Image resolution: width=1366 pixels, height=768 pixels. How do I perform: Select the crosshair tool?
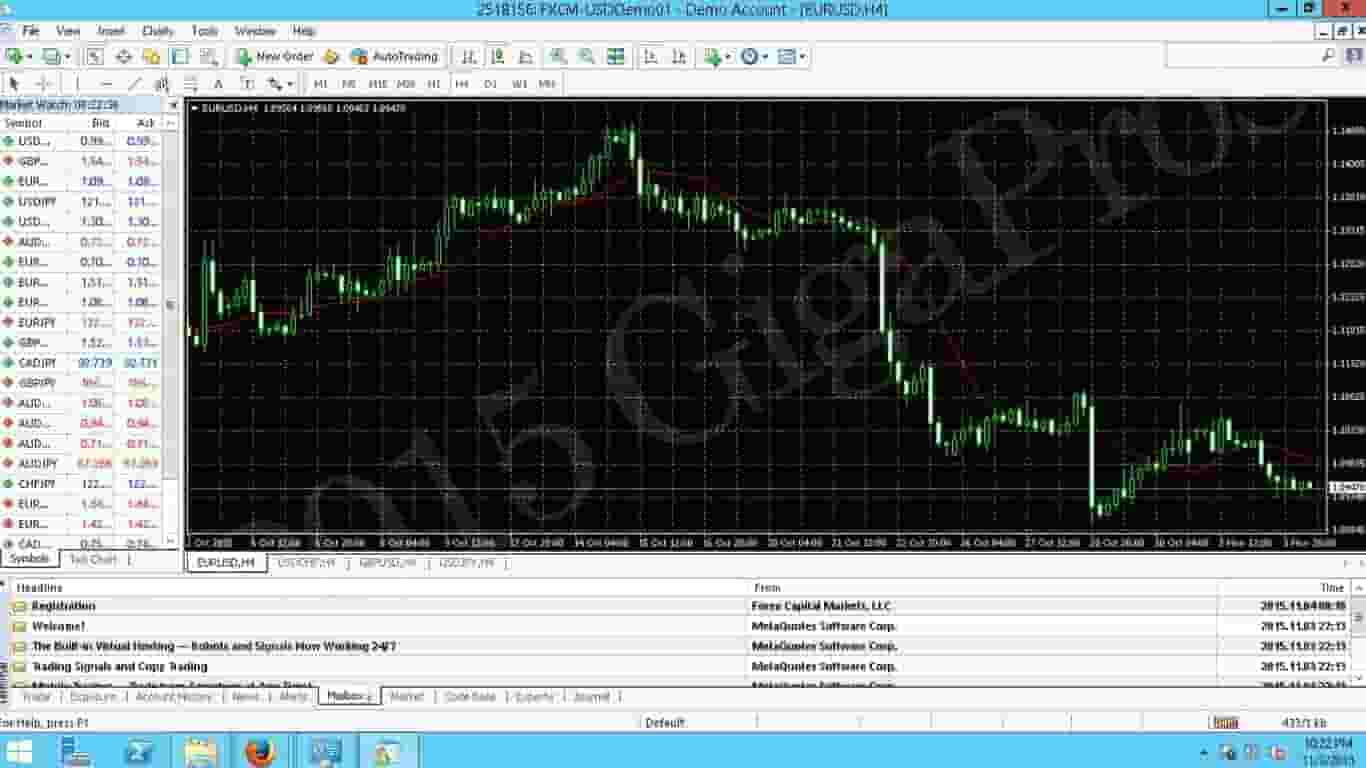43,84
